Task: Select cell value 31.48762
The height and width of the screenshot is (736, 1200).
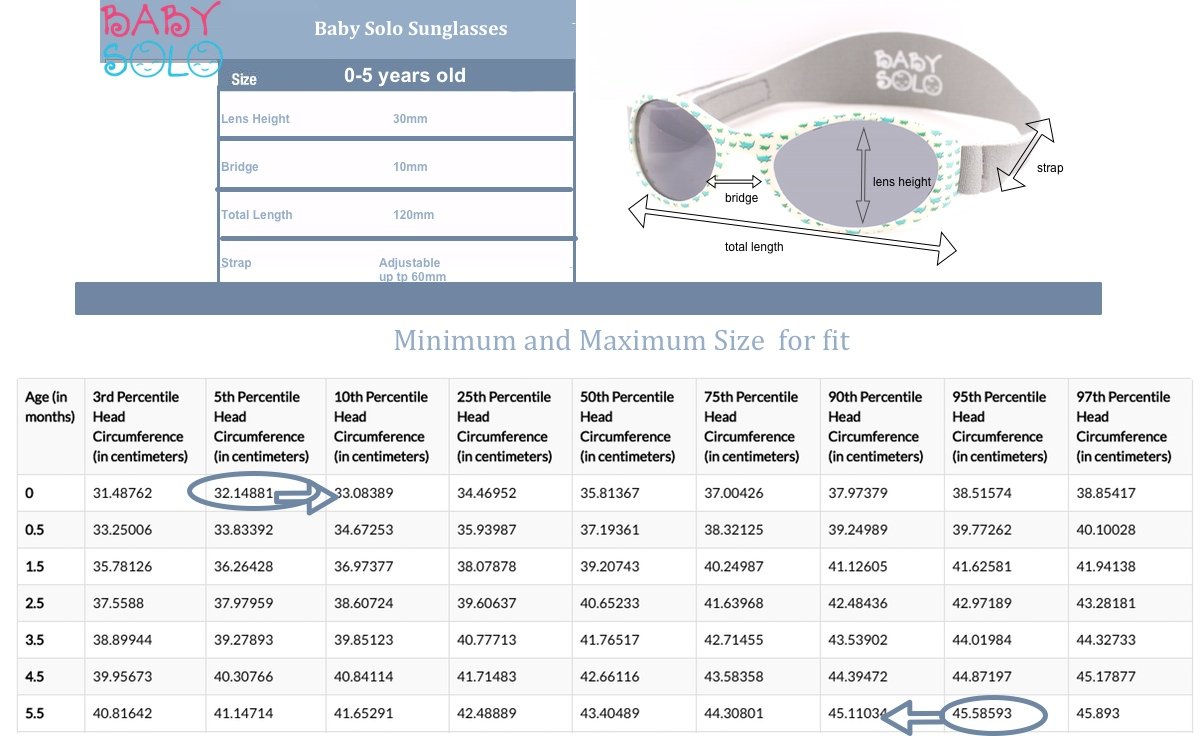Action: (x=122, y=493)
